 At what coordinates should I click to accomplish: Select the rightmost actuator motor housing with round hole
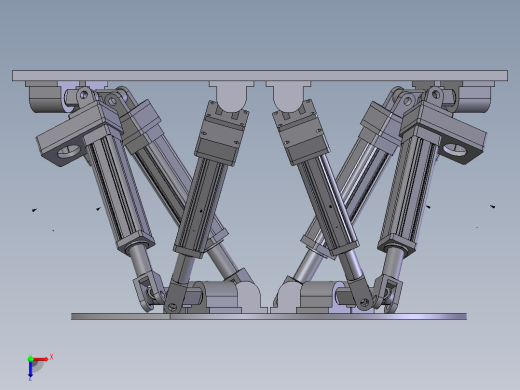tap(443, 133)
